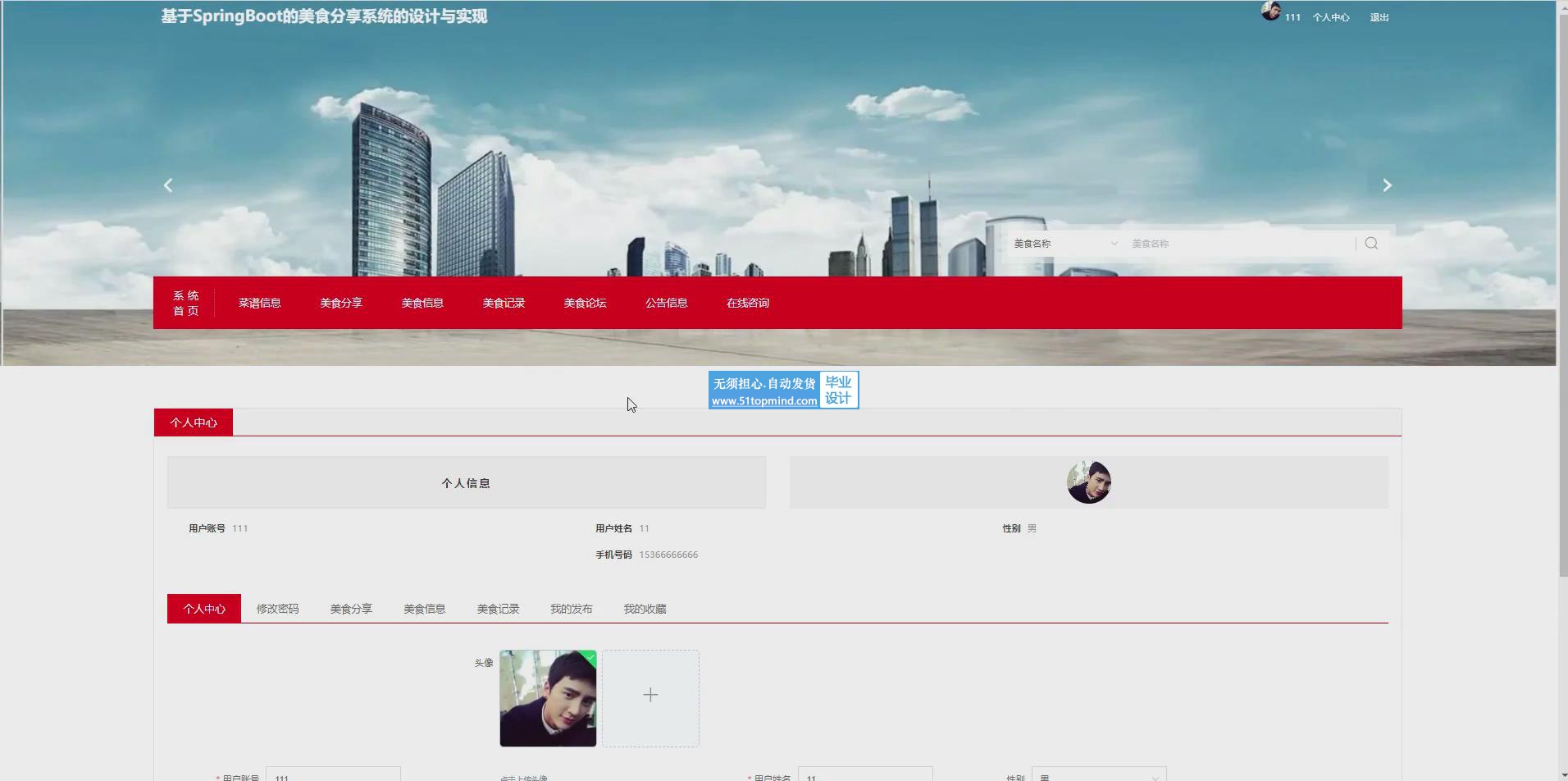Click the 用户账号 111 info text
The image size is (1568, 781).
coord(218,528)
